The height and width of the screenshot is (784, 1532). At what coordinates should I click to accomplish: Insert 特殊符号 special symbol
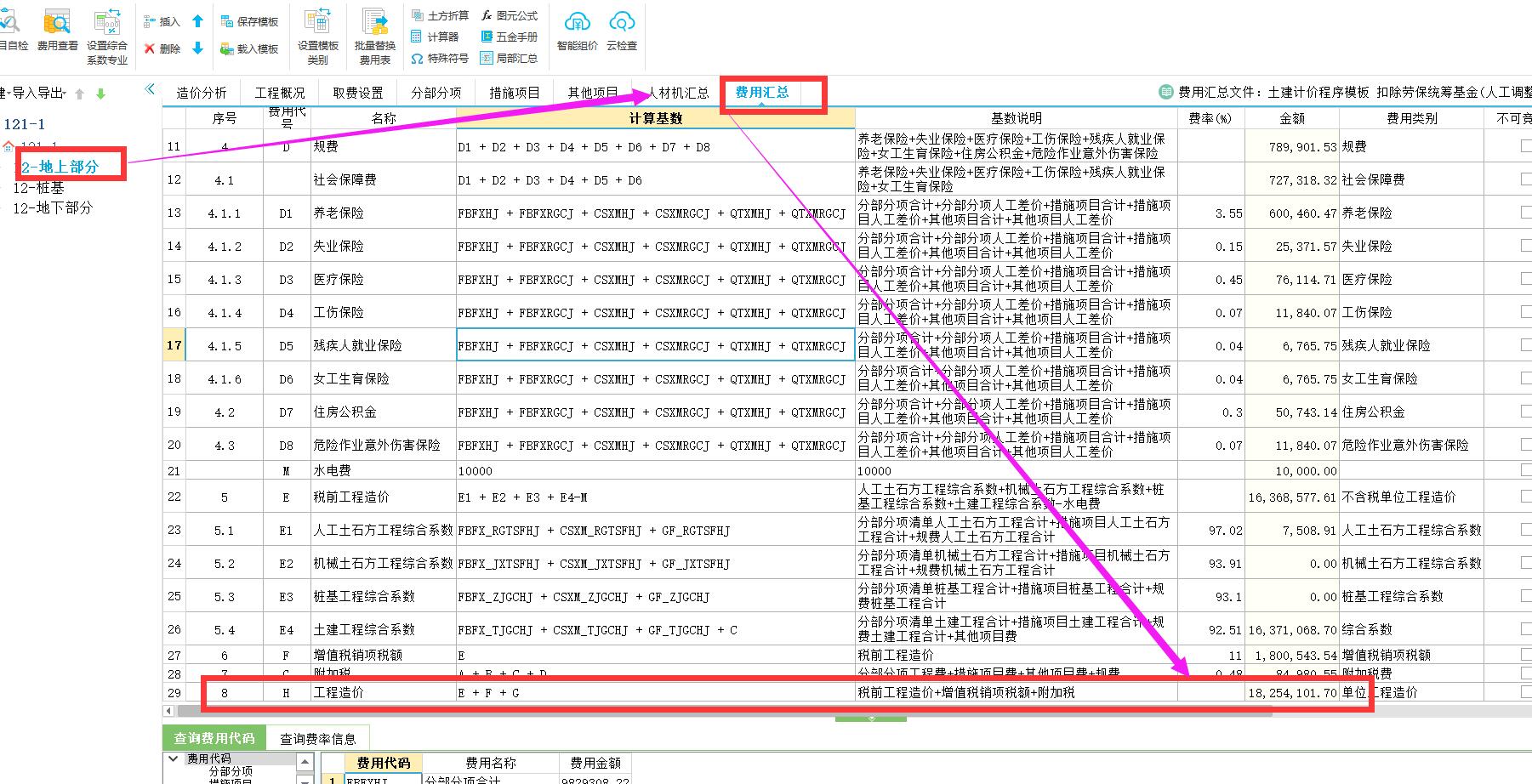[x=439, y=58]
